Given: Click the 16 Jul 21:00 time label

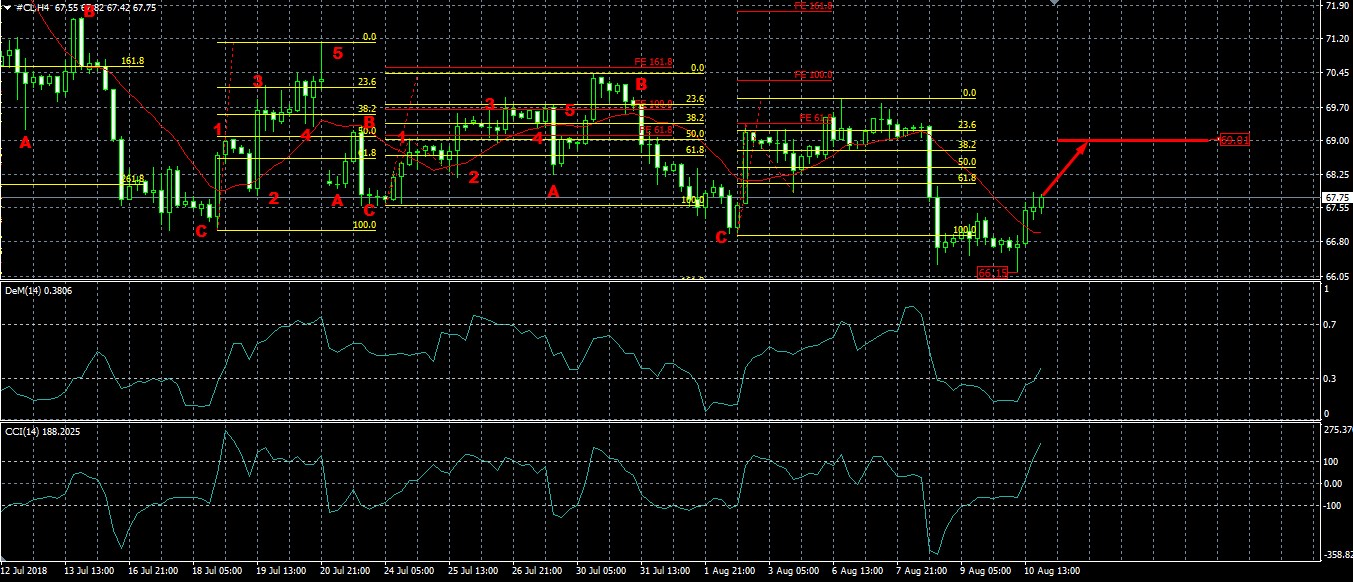Looking at the screenshot, I should (153, 572).
